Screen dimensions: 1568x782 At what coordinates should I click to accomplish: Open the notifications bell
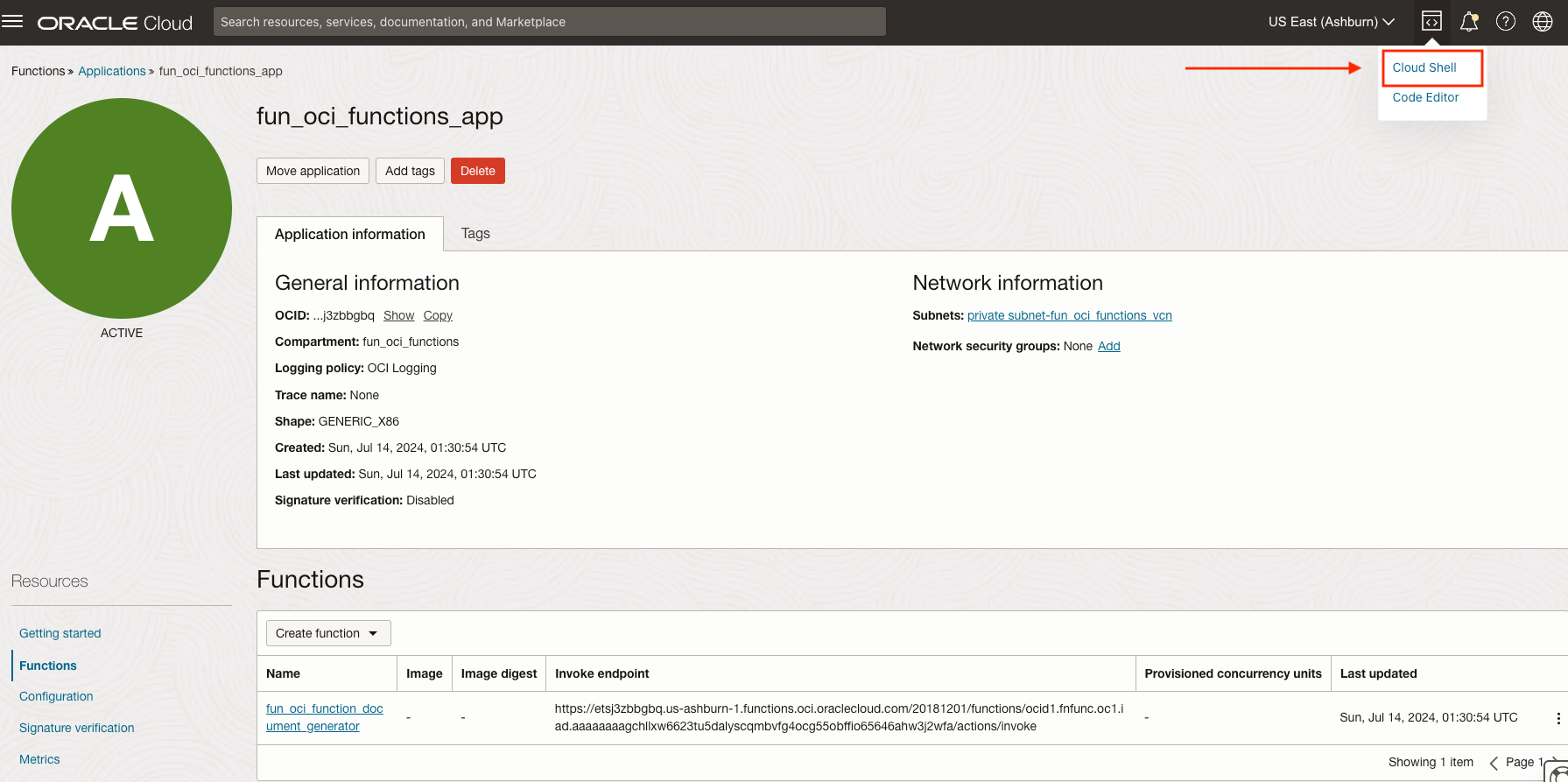click(1469, 21)
